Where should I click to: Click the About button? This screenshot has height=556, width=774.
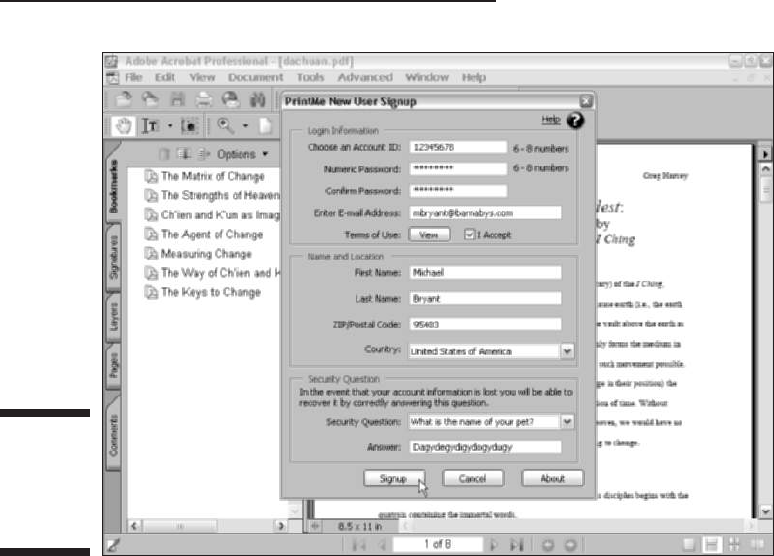coord(552,478)
